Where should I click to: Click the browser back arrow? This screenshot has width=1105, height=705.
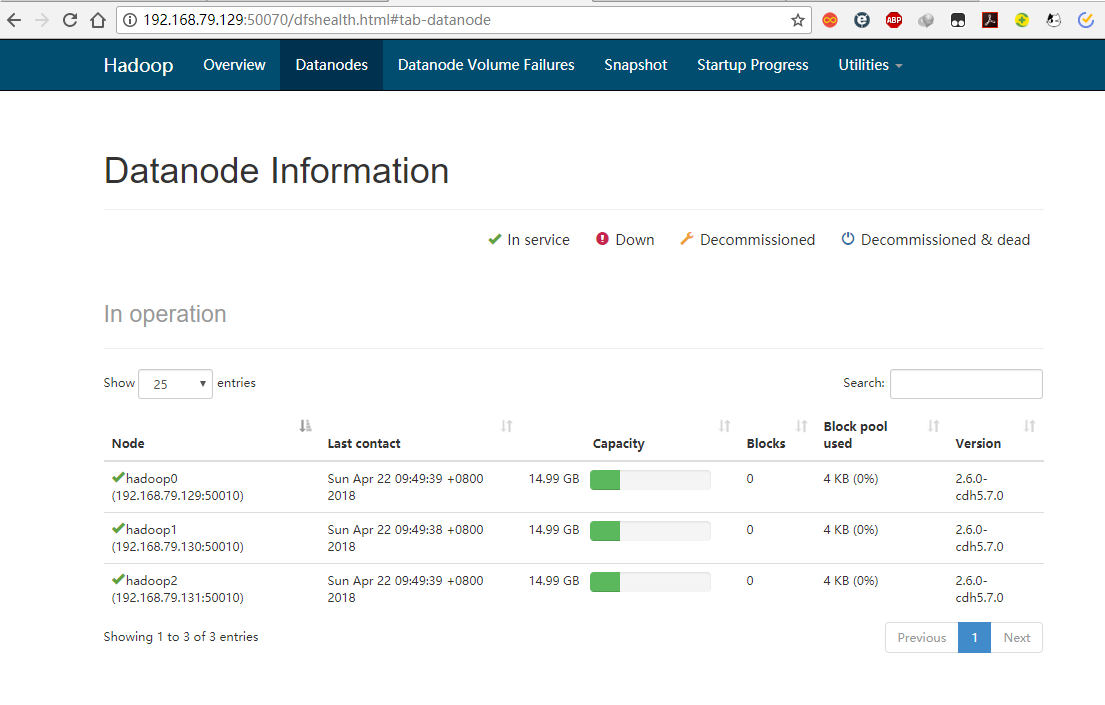[x=14, y=20]
